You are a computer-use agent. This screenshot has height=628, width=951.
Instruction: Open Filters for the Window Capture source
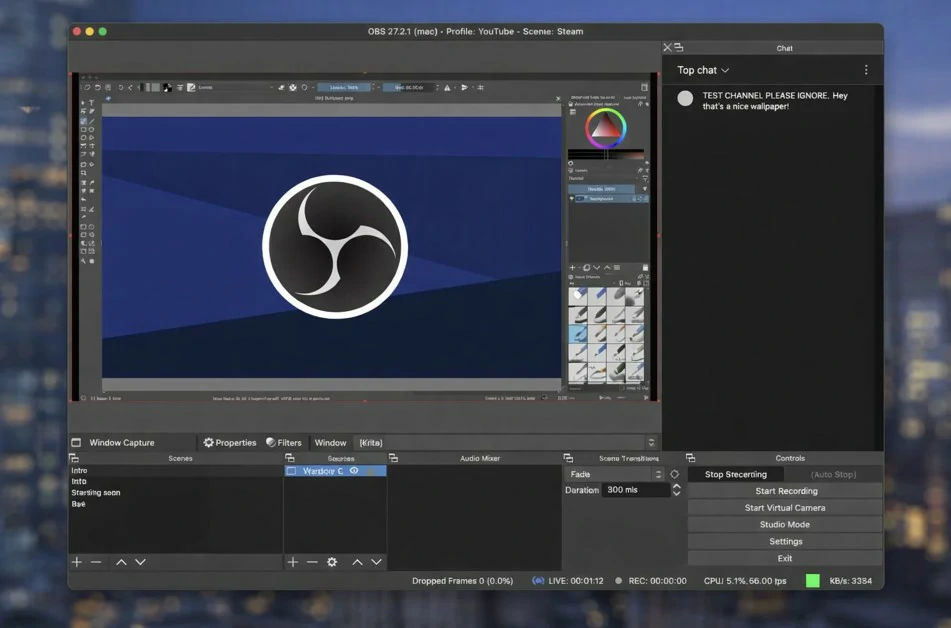point(284,443)
